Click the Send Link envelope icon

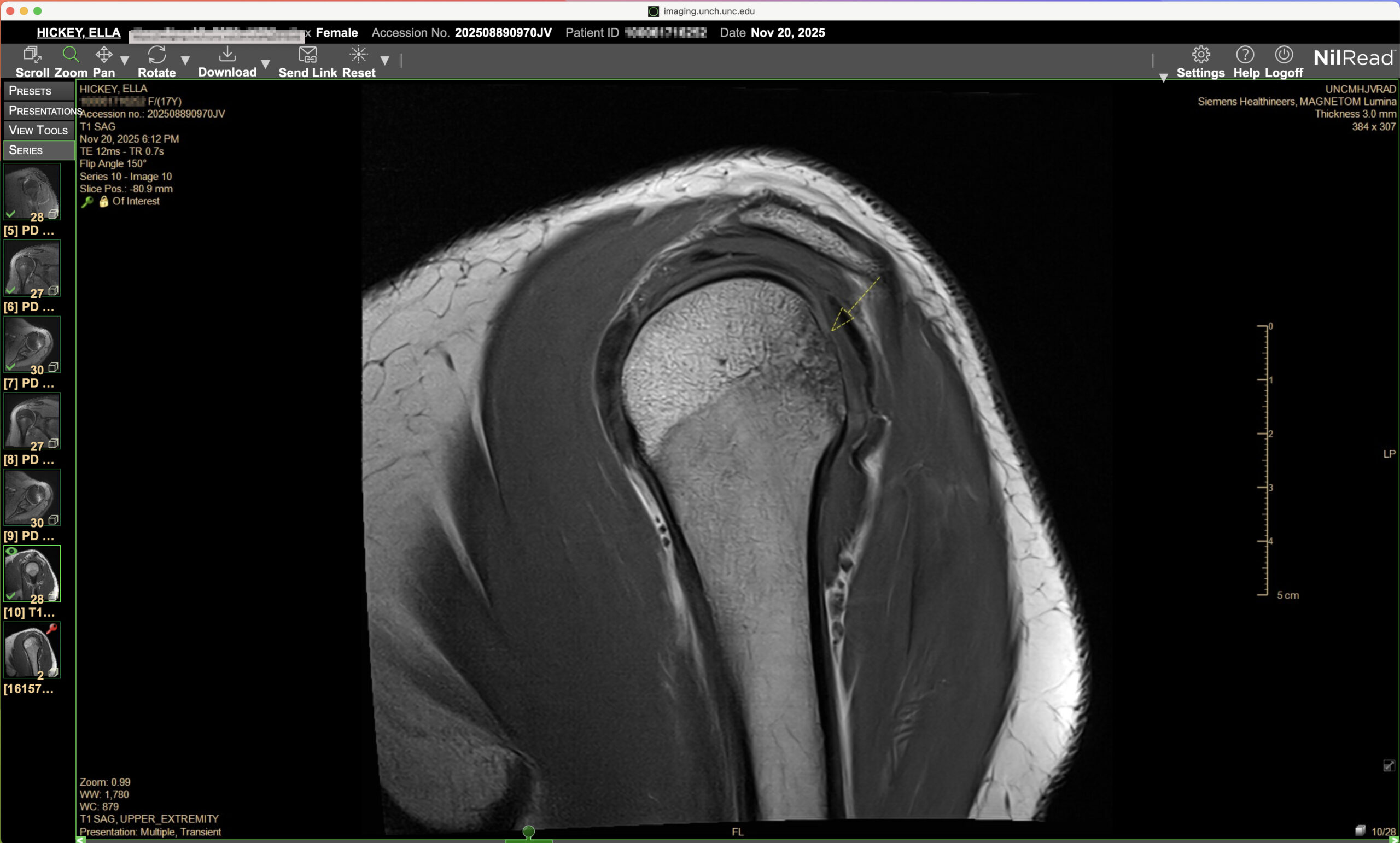pyautogui.click(x=307, y=55)
